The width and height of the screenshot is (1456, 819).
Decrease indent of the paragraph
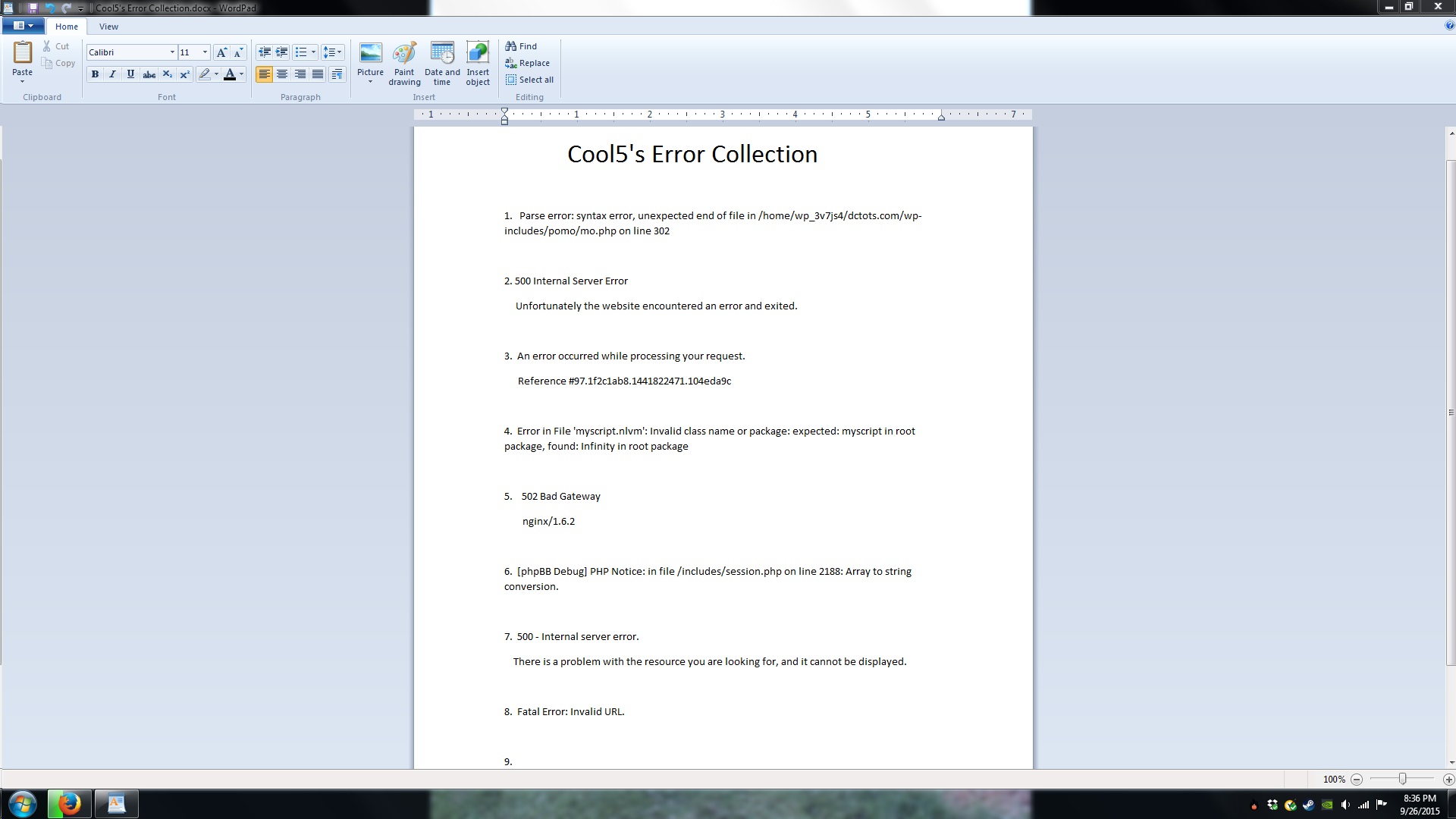click(x=264, y=52)
